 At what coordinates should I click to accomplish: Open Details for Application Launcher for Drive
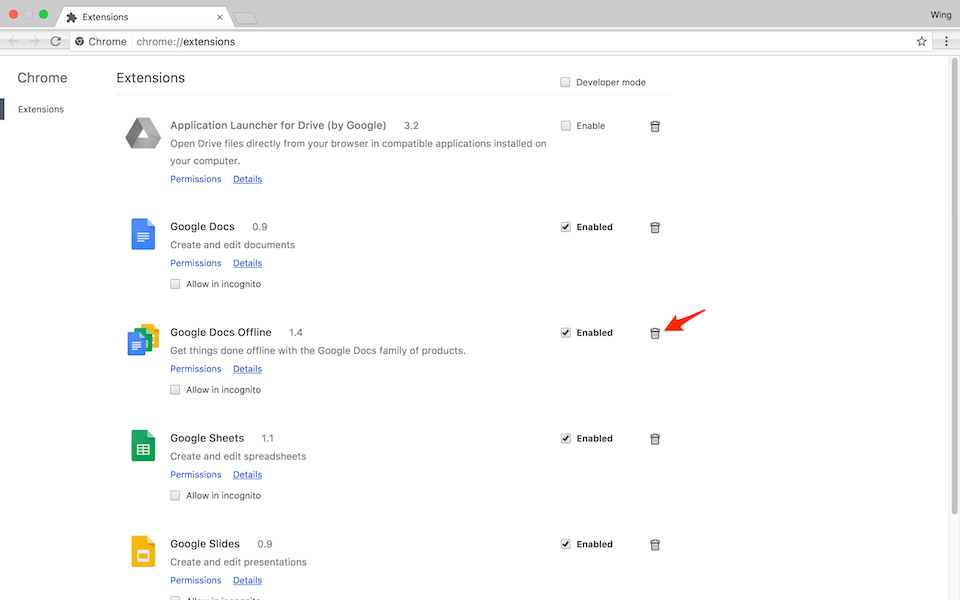coord(247,179)
